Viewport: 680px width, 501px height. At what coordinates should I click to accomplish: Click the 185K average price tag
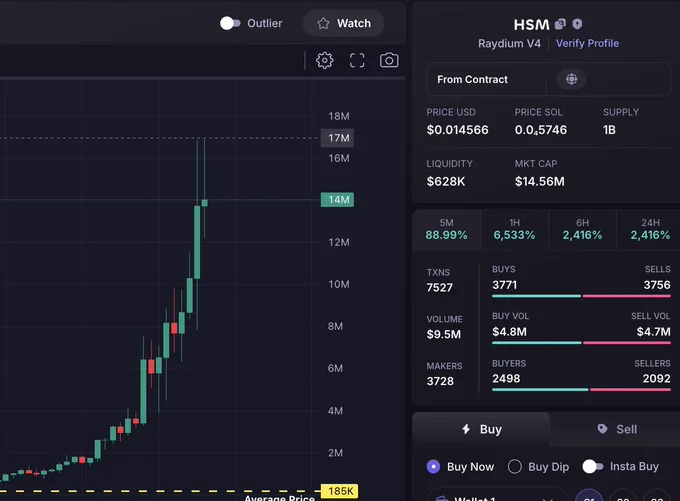[x=339, y=491]
